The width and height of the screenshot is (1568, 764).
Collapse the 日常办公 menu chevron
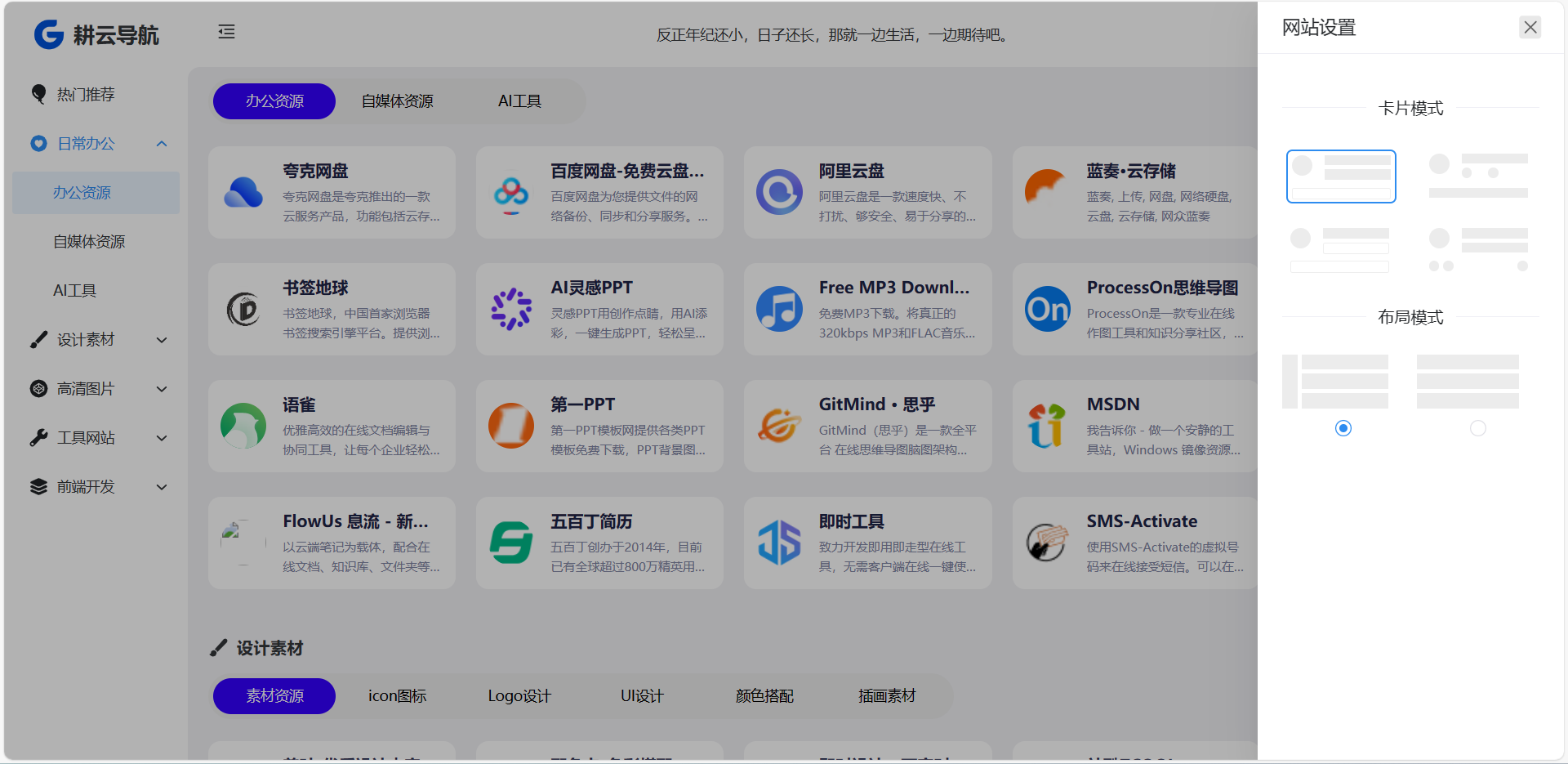point(162,144)
